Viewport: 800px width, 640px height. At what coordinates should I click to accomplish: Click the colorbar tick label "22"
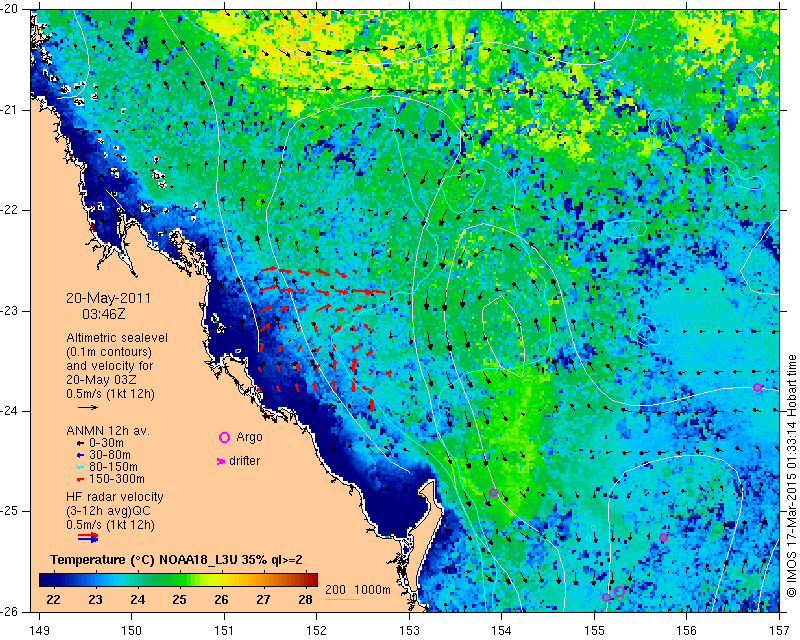tap(53, 600)
